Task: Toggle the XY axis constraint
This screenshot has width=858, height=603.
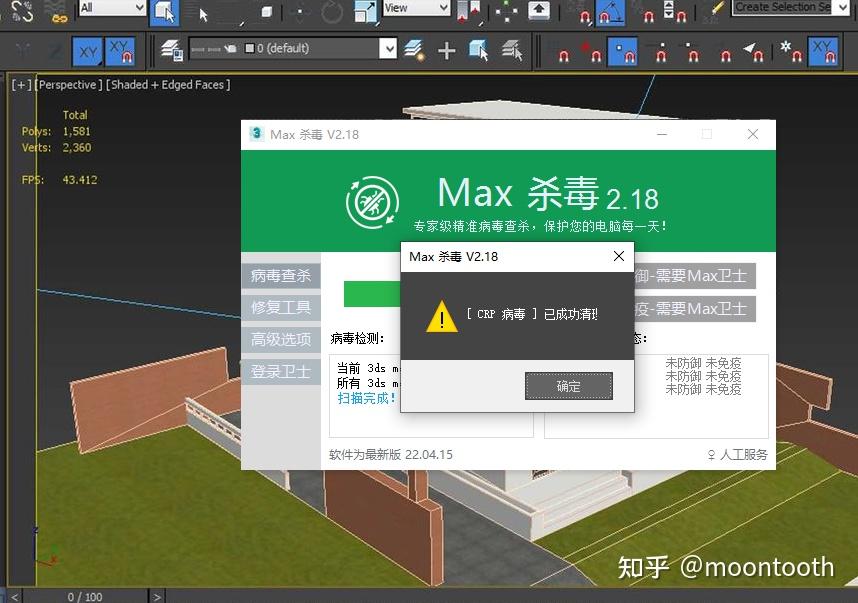Action: click(x=86, y=48)
